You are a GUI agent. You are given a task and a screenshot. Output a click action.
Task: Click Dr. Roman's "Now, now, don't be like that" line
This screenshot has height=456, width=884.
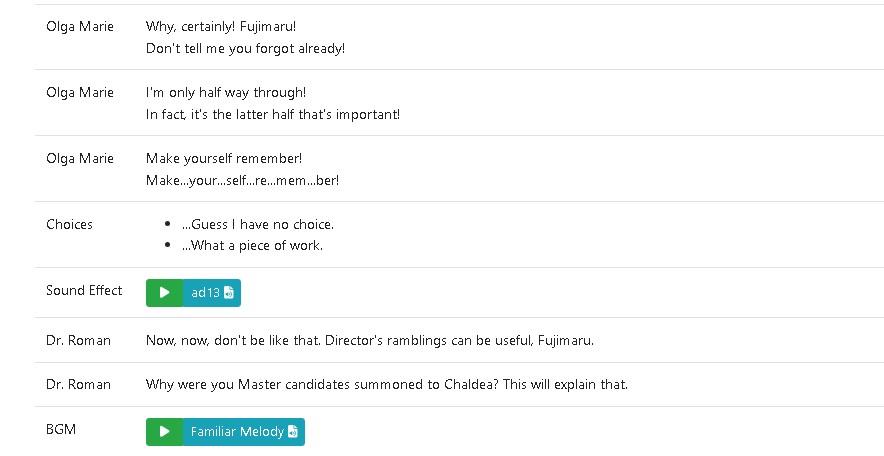point(370,340)
